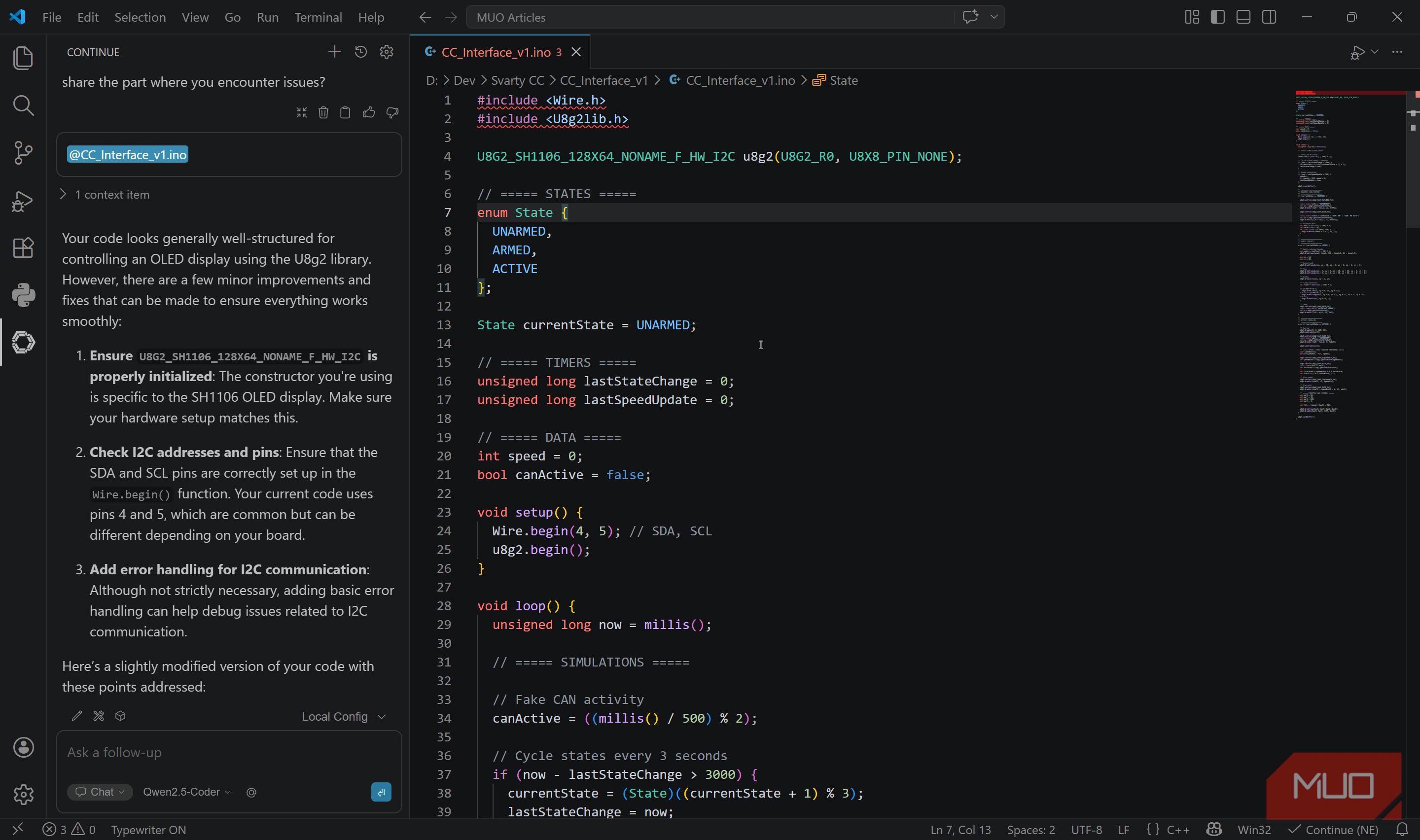Screen dimensions: 1420x840
Task: Open Manage gear in activity bar
Action: coord(23,794)
